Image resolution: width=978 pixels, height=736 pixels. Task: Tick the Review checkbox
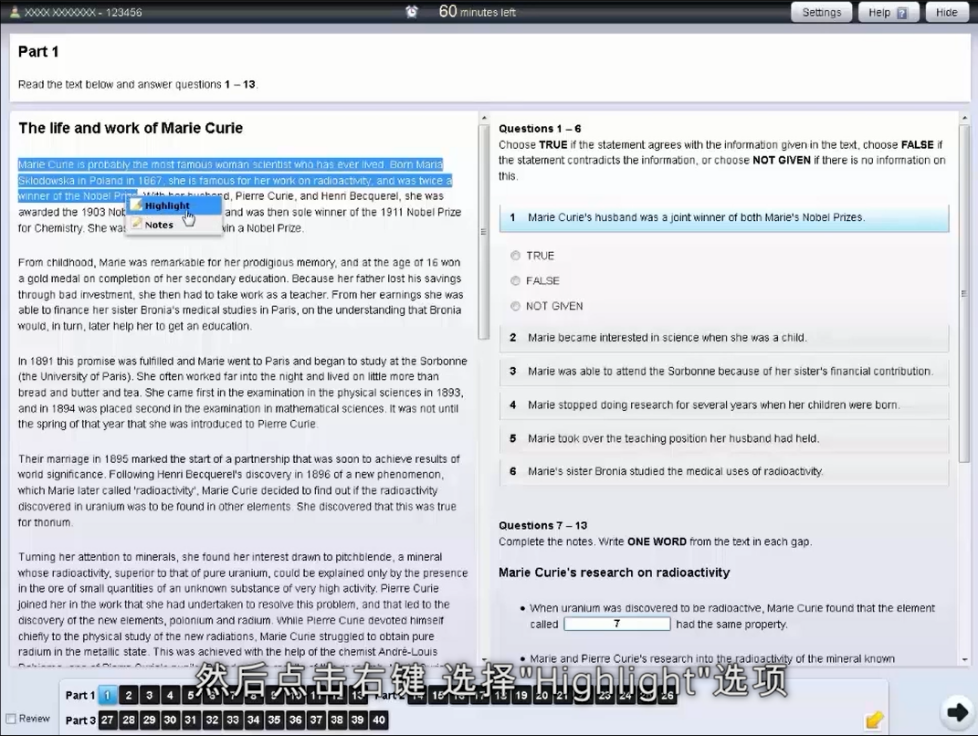tap(11, 719)
